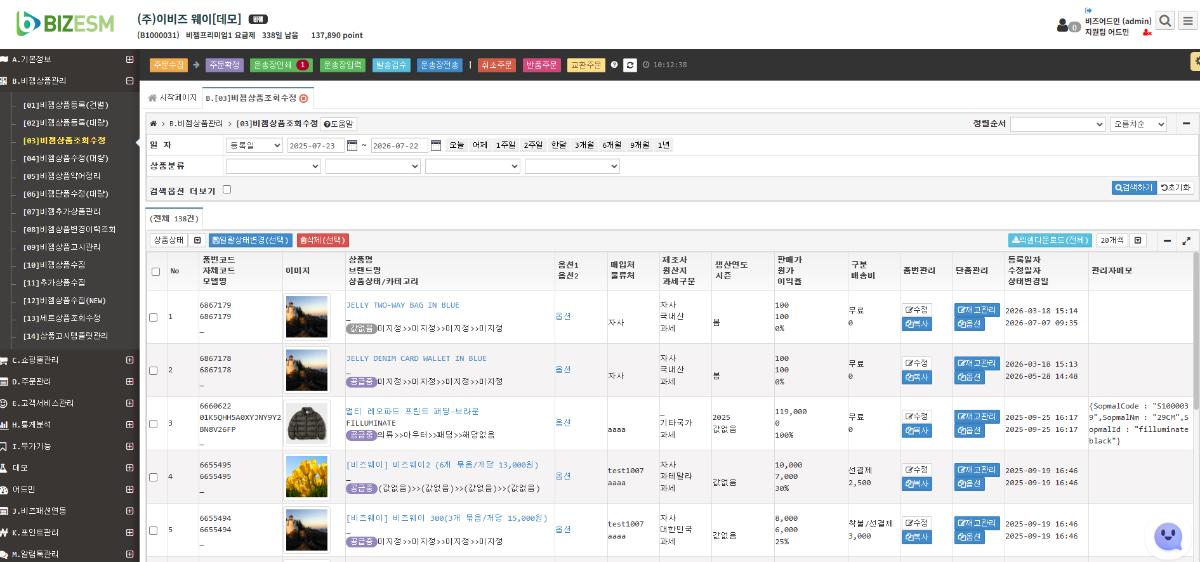Viewport: 1200px width, 562px height.
Task: Click the 엑셀다운로드(전체) button
Action: [1049, 240]
